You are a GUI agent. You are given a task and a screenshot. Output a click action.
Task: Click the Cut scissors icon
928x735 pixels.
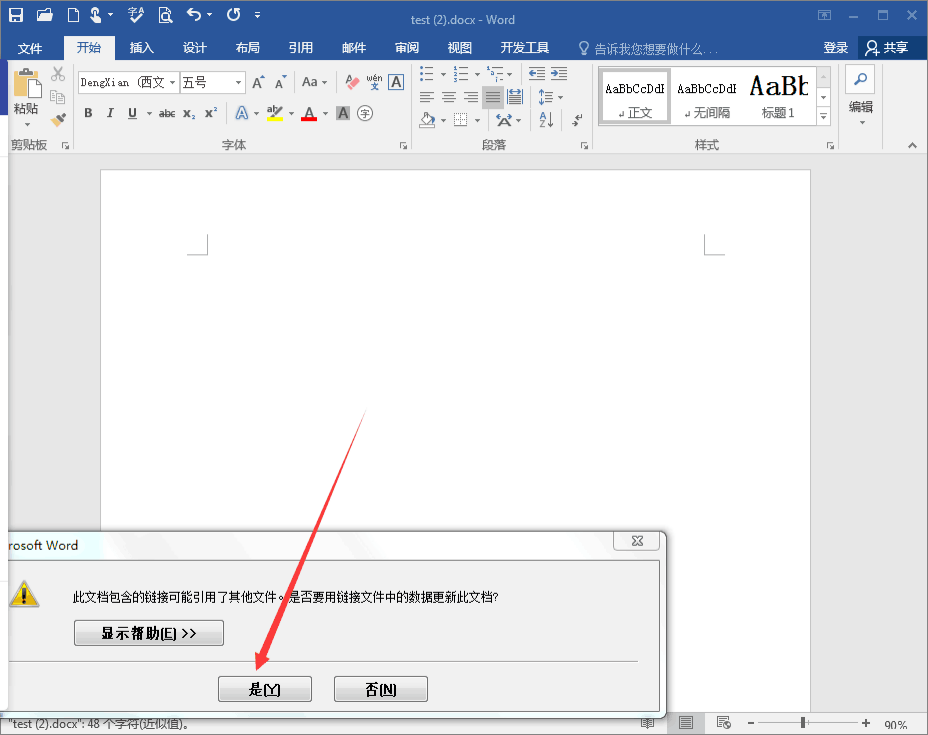(58, 75)
